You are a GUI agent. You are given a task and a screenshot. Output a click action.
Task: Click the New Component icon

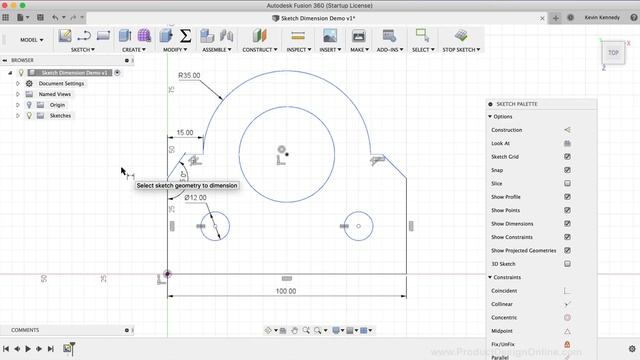coord(207,36)
